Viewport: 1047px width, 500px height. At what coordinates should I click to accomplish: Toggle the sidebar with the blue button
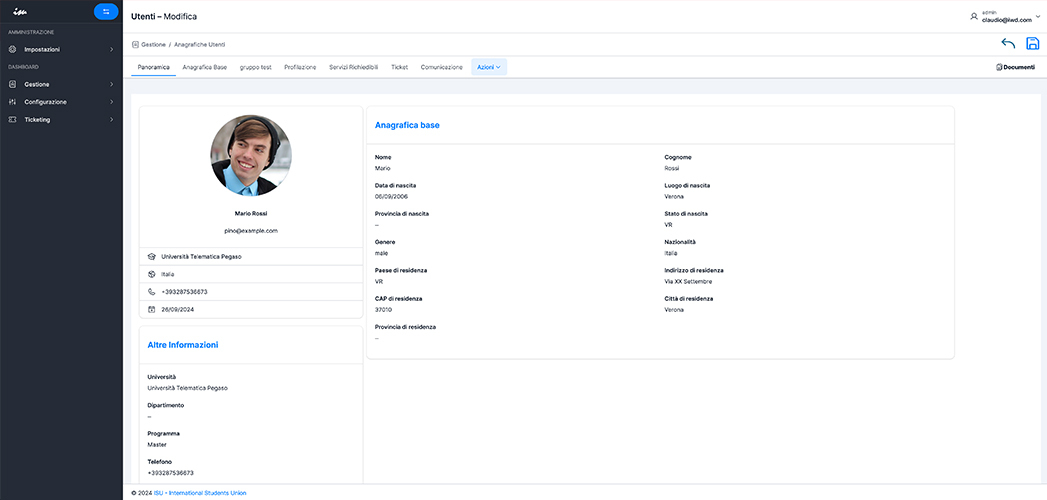tap(106, 12)
